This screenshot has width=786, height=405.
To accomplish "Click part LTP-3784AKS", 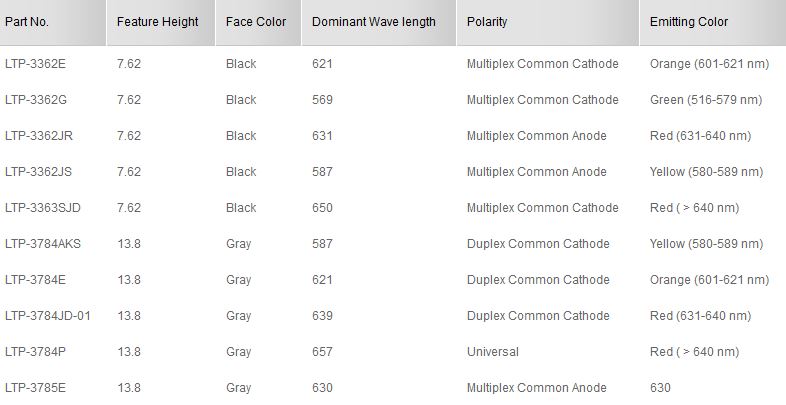I will (43, 244).
